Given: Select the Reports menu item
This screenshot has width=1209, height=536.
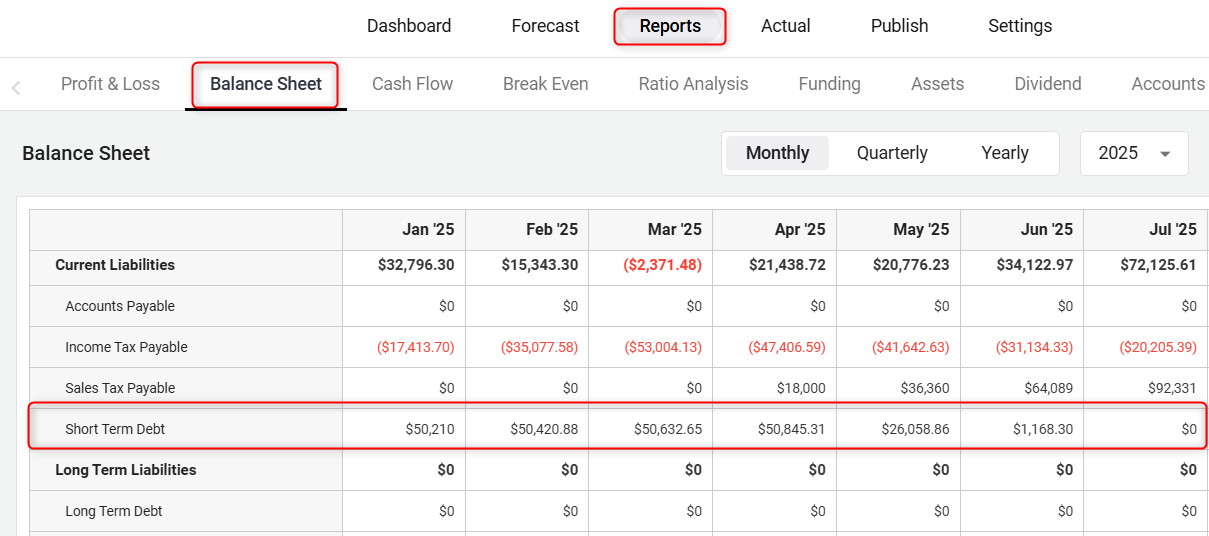Looking at the screenshot, I should click(670, 26).
